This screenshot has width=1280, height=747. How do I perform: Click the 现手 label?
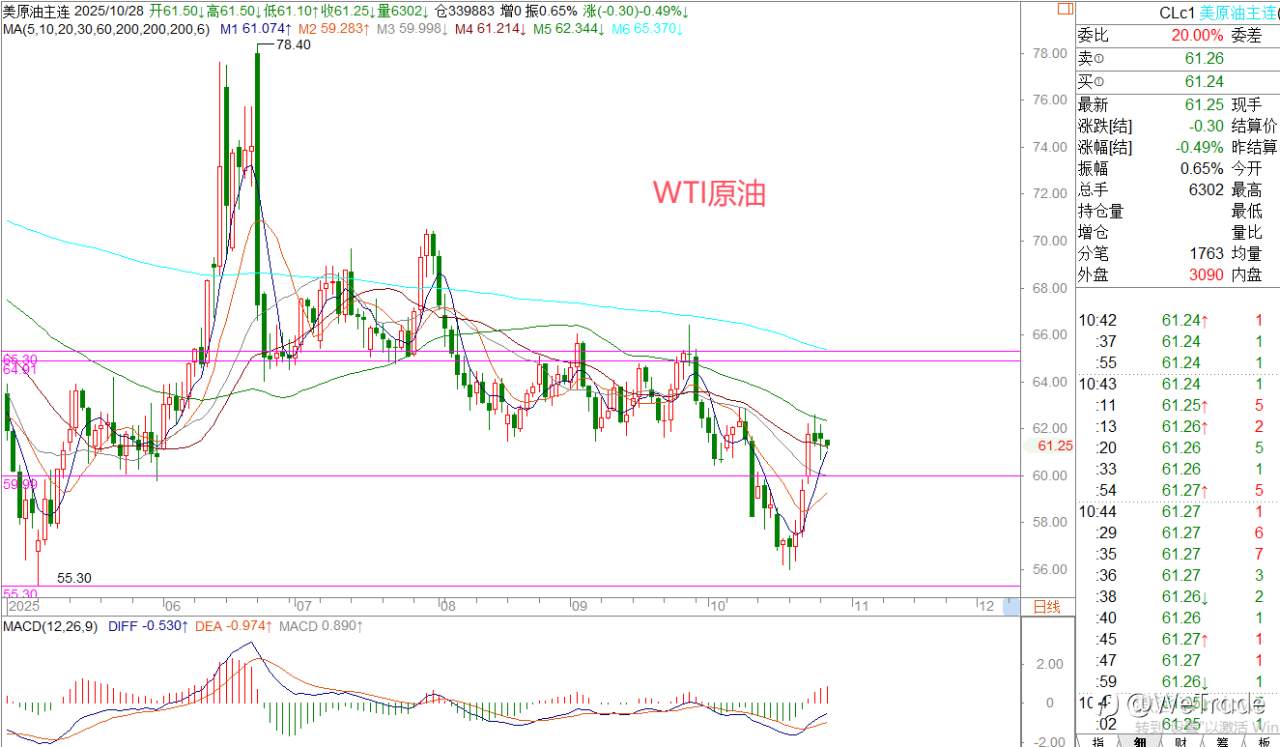coord(1247,105)
